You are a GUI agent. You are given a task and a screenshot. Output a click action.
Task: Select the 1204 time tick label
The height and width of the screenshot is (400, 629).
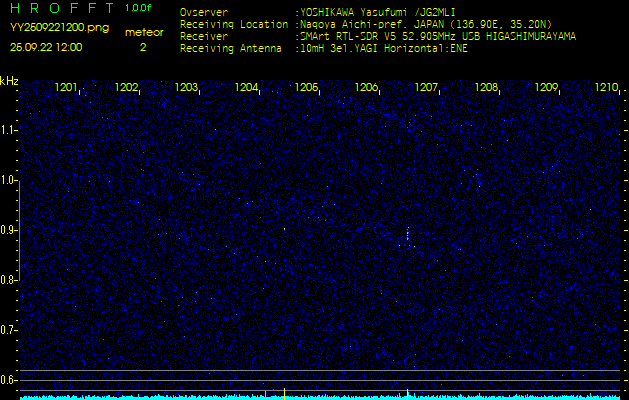[x=246, y=88]
